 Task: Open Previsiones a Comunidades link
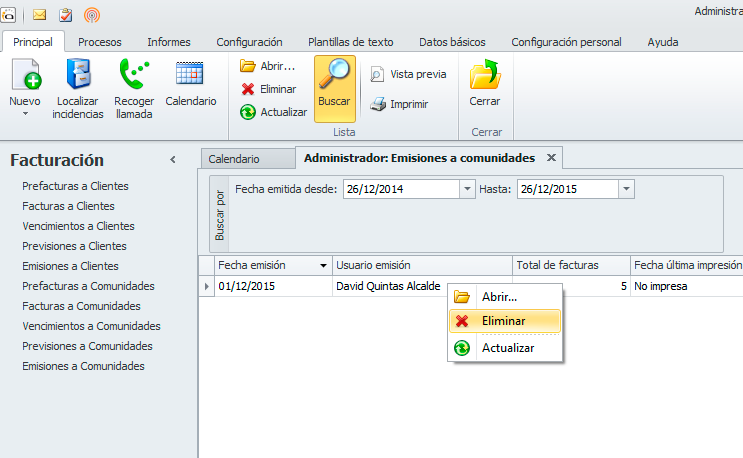click(x=87, y=346)
